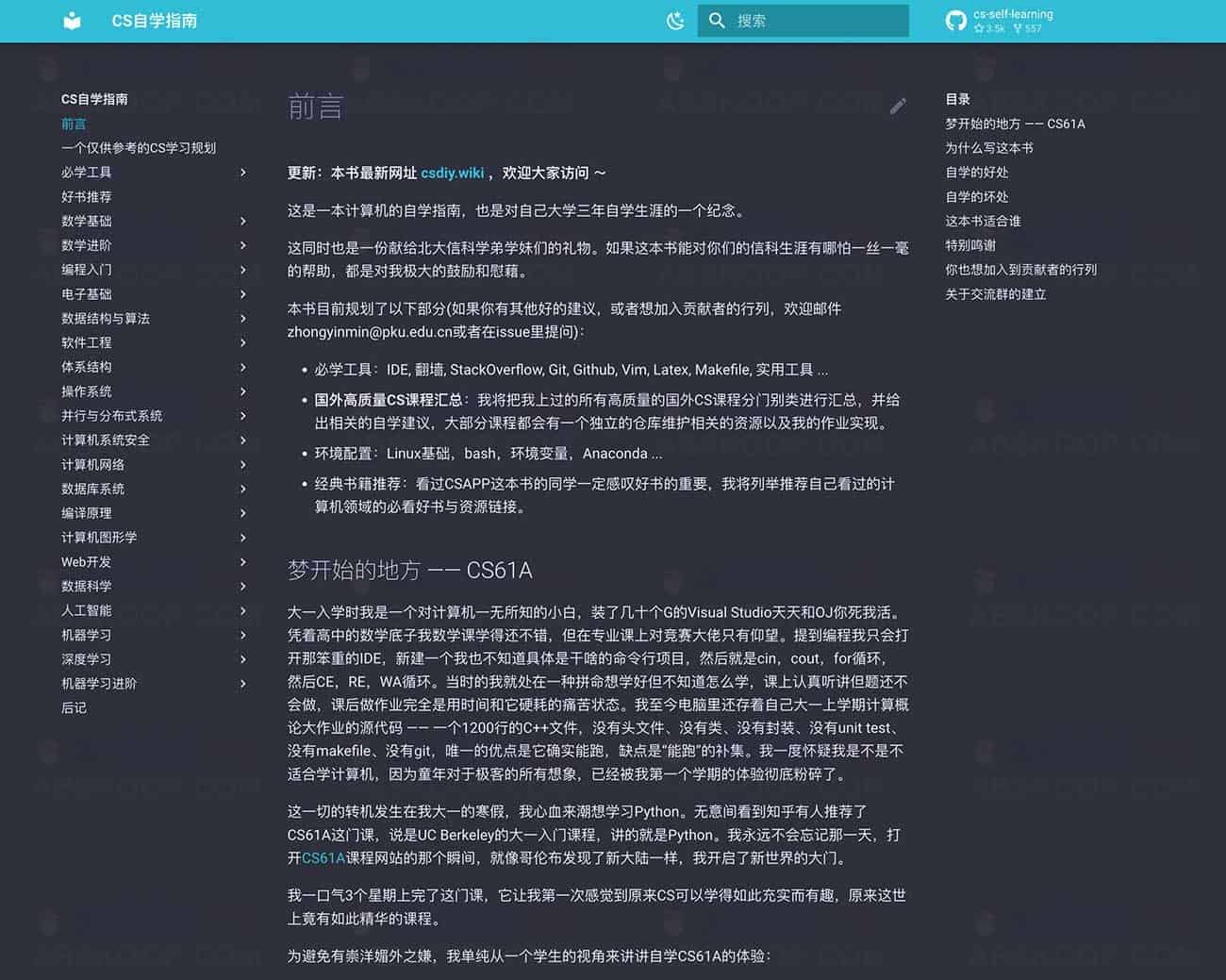
Task: Expand the 数学进阶 section chevron
Action: (x=243, y=245)
